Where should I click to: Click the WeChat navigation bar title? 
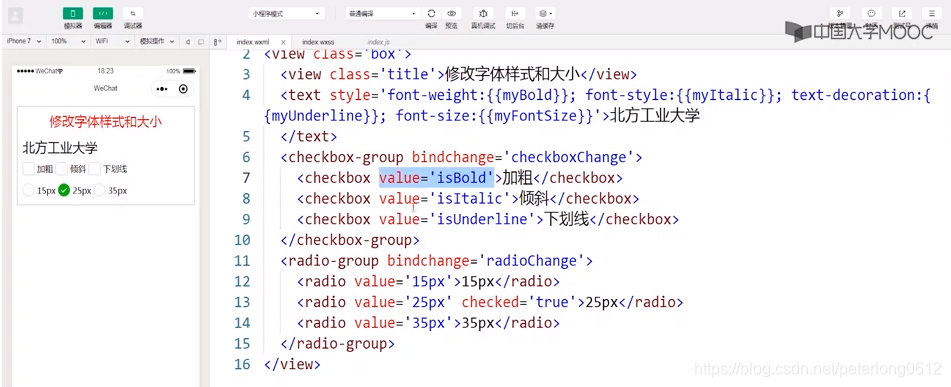(106, 89)
